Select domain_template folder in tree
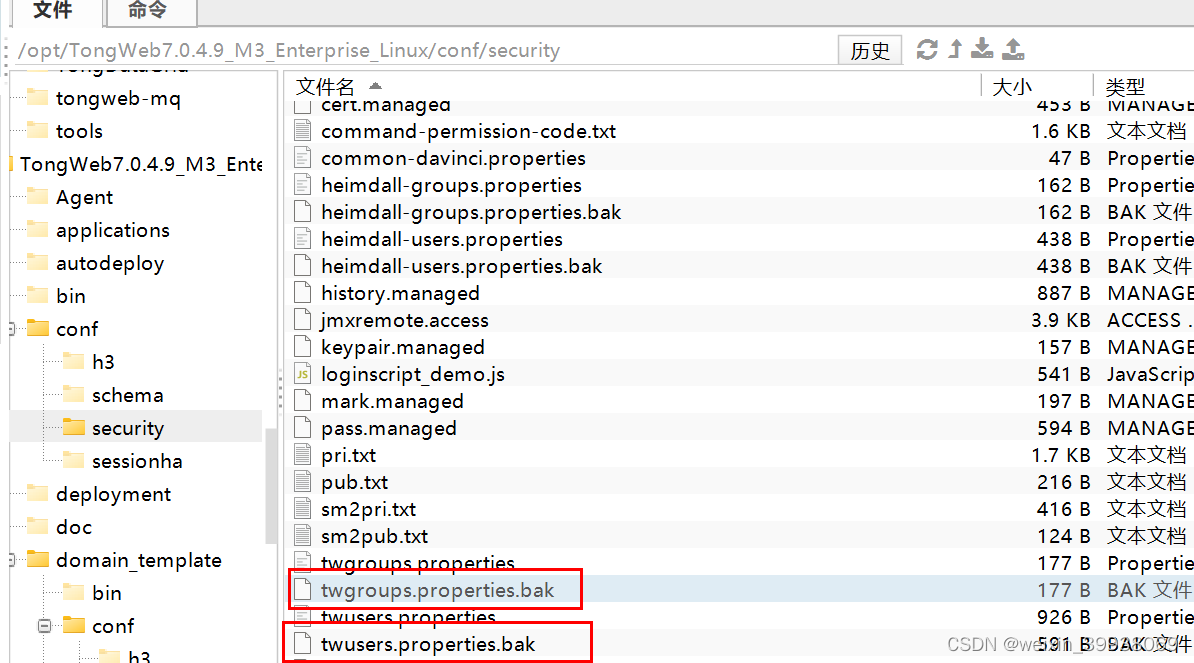1194x663 pixels. (139, 560)
